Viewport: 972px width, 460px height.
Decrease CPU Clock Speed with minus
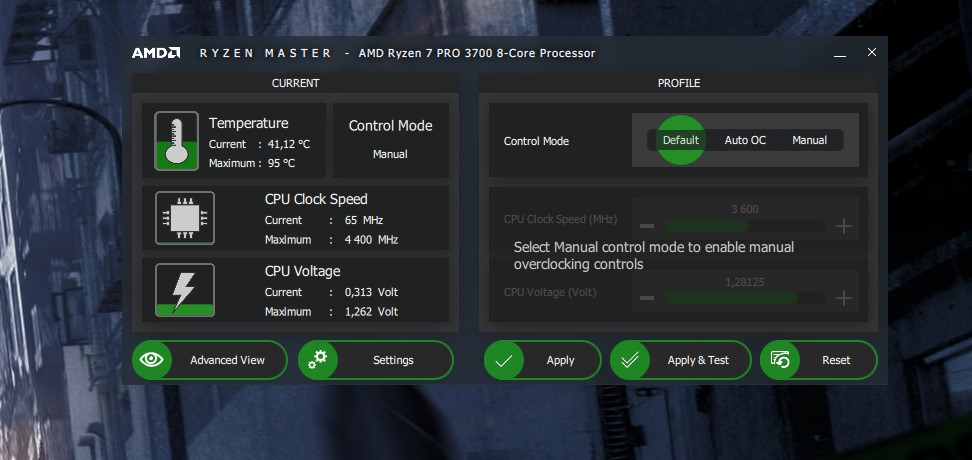pos(647,226)
